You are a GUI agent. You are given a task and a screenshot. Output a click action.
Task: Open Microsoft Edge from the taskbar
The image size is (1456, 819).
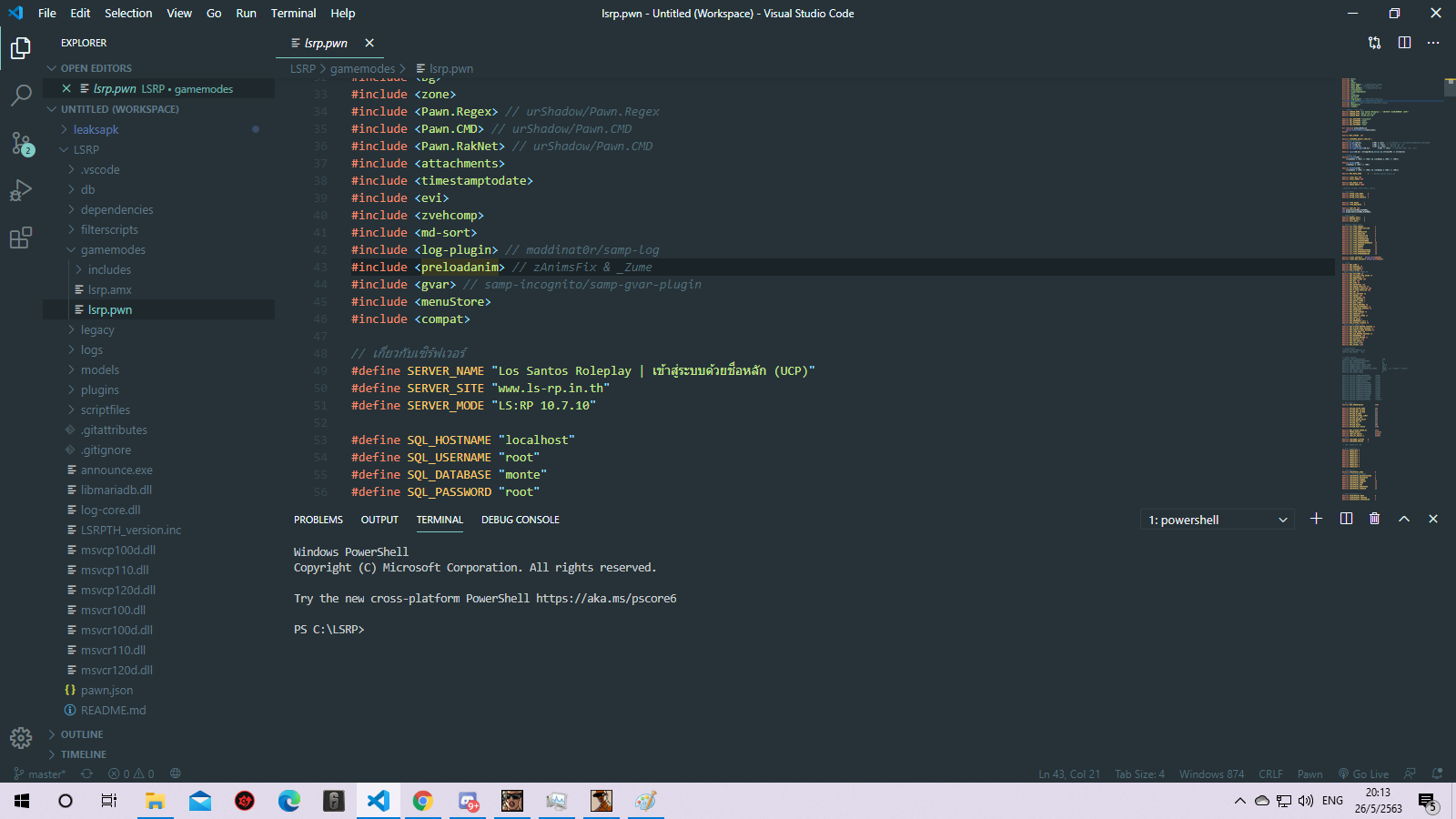click(288, 801)
